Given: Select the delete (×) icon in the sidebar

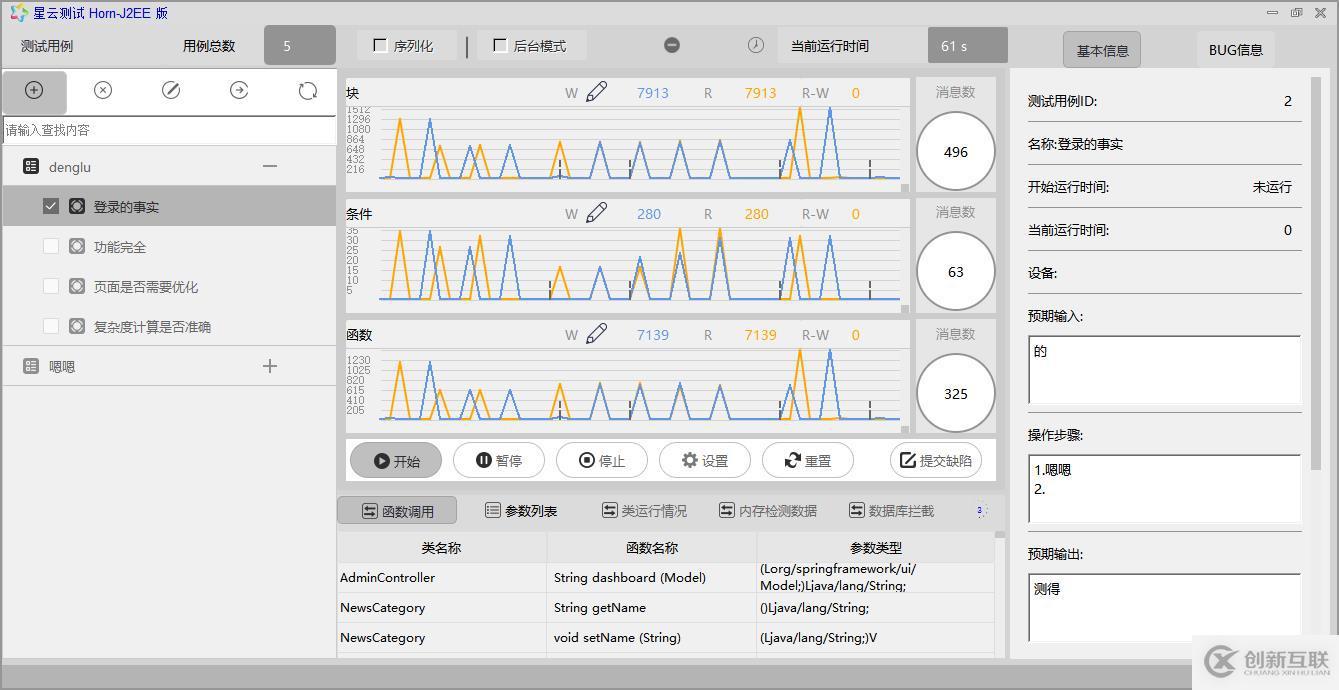Looking at the screenshot, I should [102, 90].
